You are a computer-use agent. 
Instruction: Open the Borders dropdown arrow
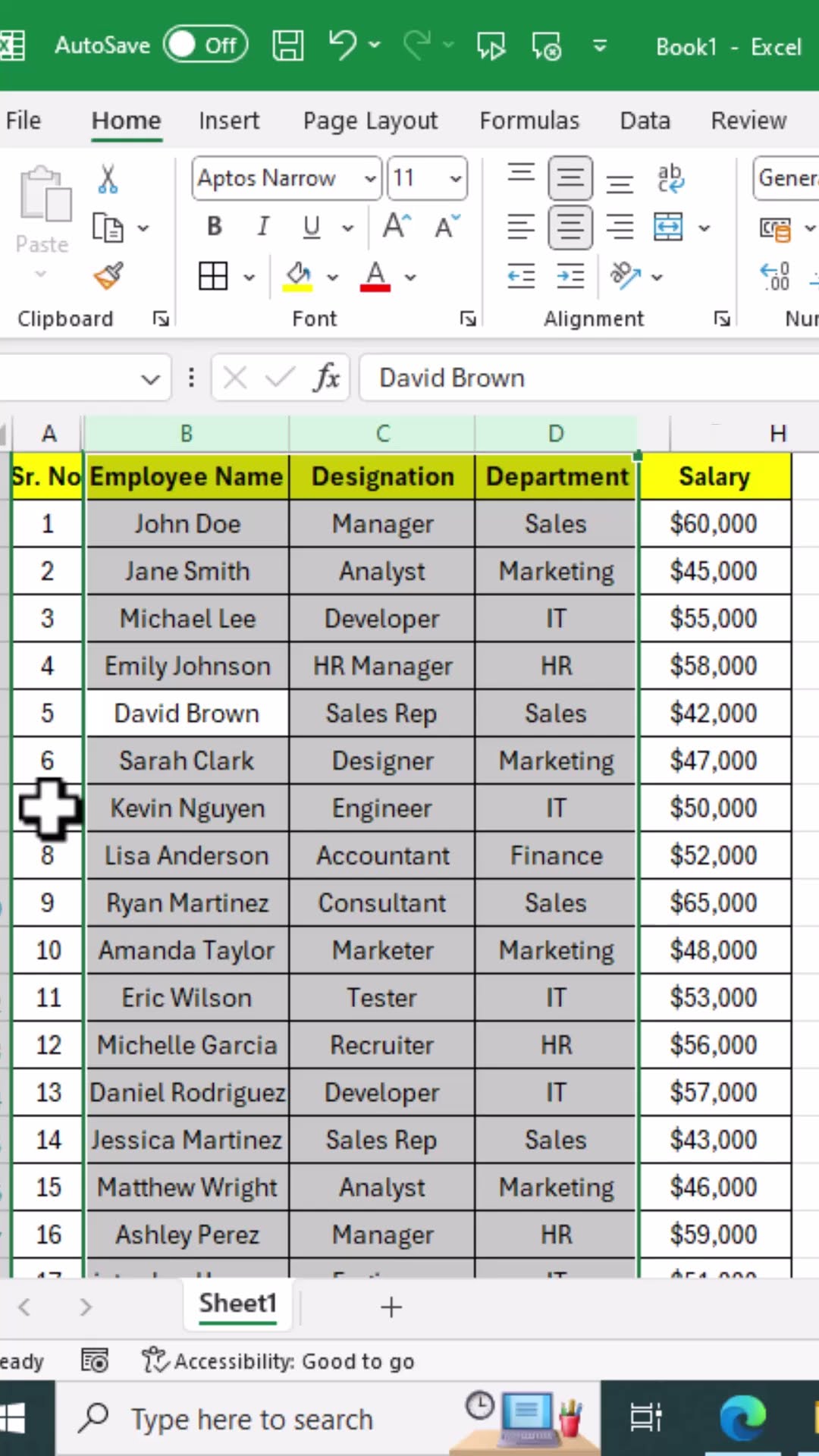tap(249, 277)
